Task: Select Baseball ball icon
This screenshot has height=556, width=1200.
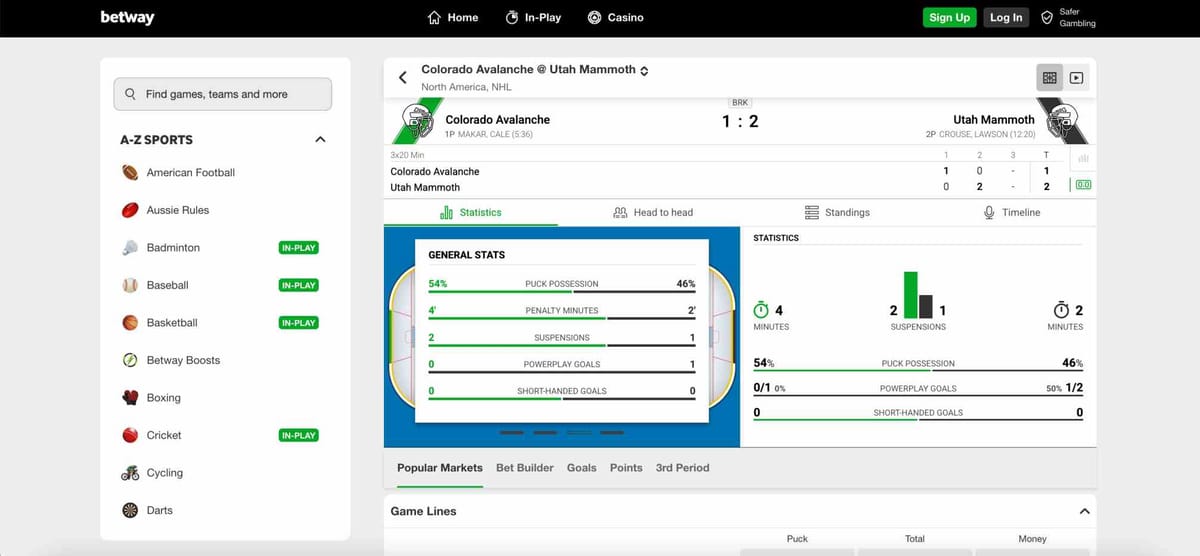Action: pos(130,285)
